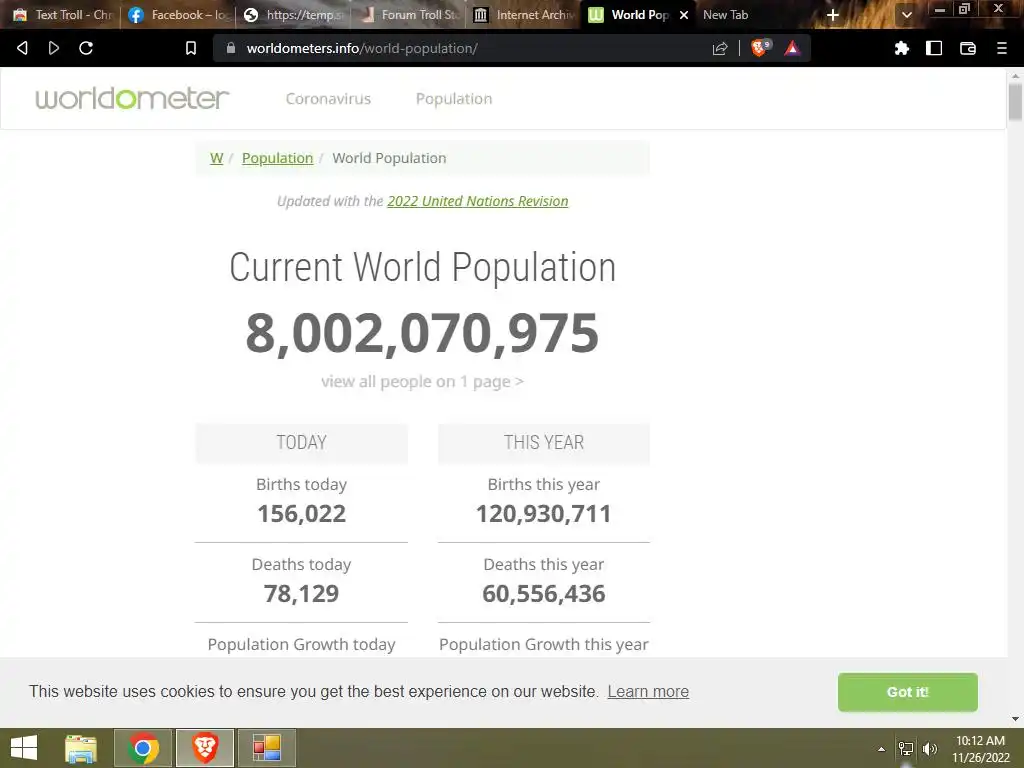This screenshot has width=1024, height=768.
Task: Switch to the Forum Troll tab
Action: click(x=408, y=15)
